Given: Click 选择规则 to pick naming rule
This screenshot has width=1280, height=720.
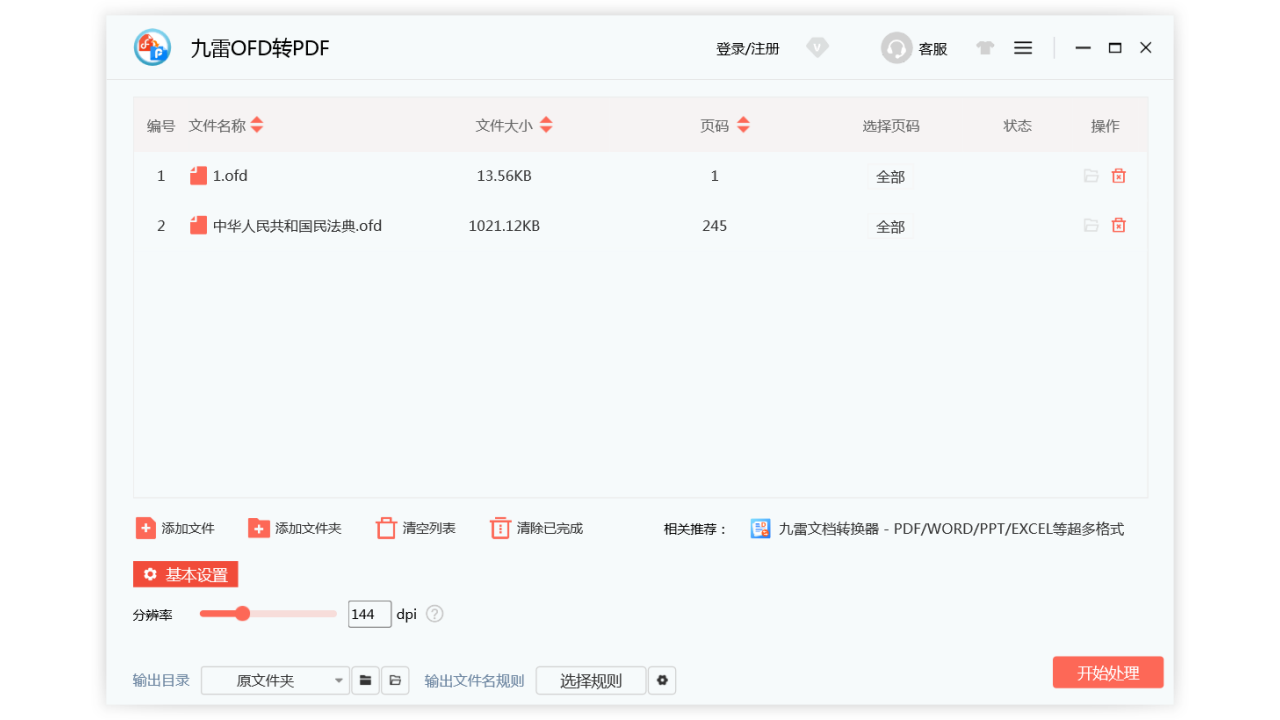Looking at the screenshot, I should [590, 680].
